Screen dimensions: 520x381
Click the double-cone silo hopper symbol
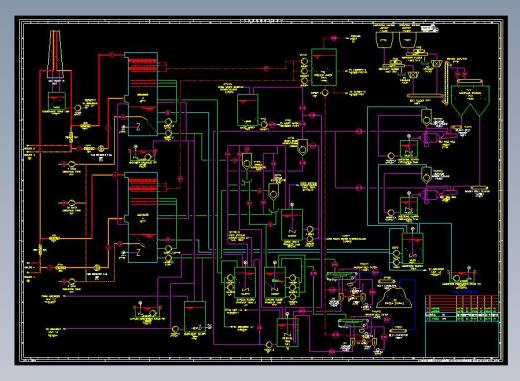470,101
